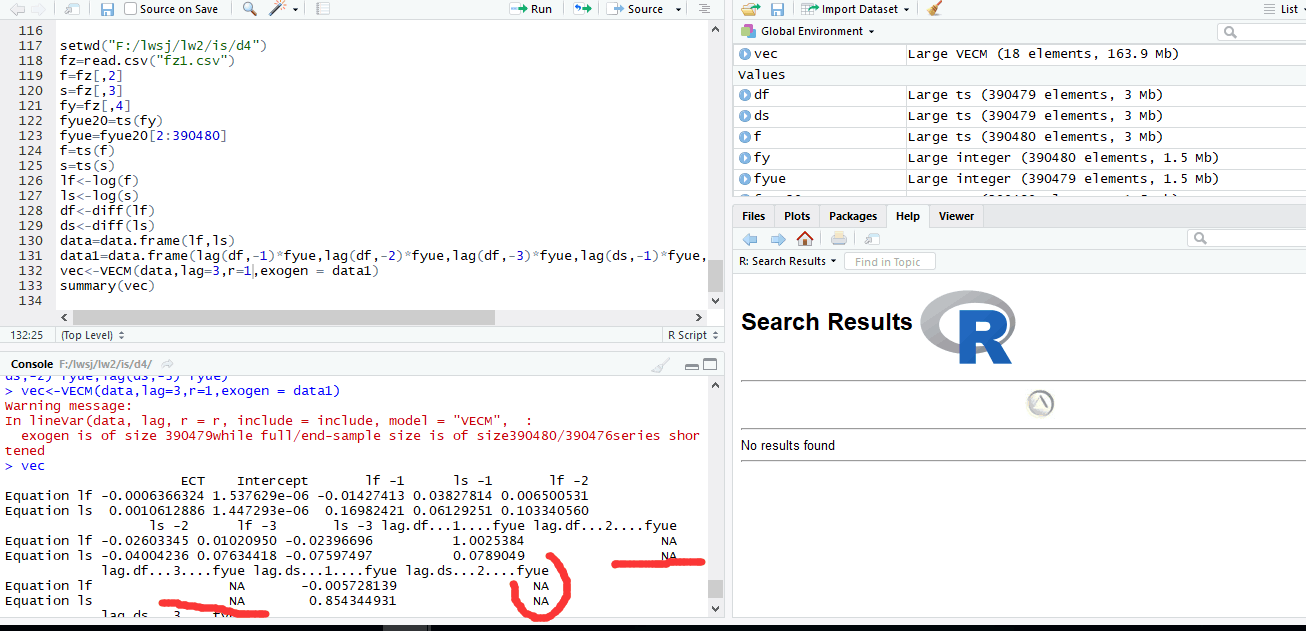Click the setwd line in the editor

tap(164, 46)
